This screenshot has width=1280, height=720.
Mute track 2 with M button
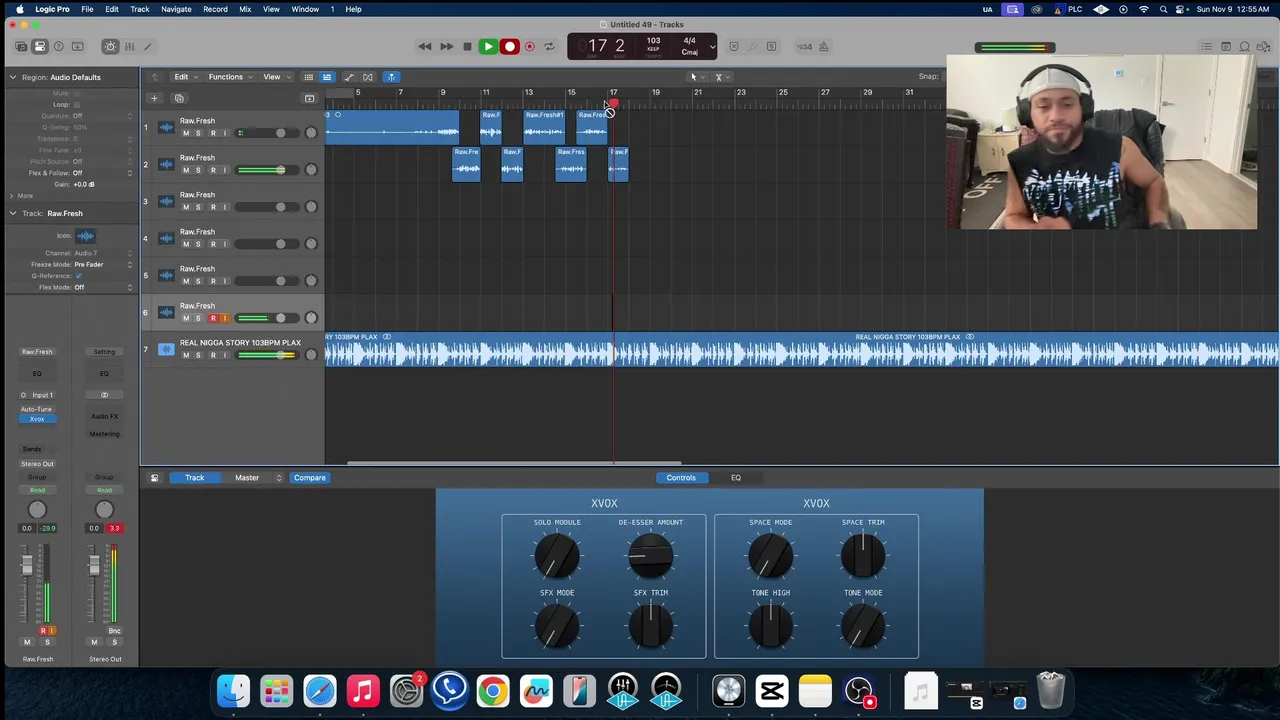pyautogui.click(x=185, y=170)
